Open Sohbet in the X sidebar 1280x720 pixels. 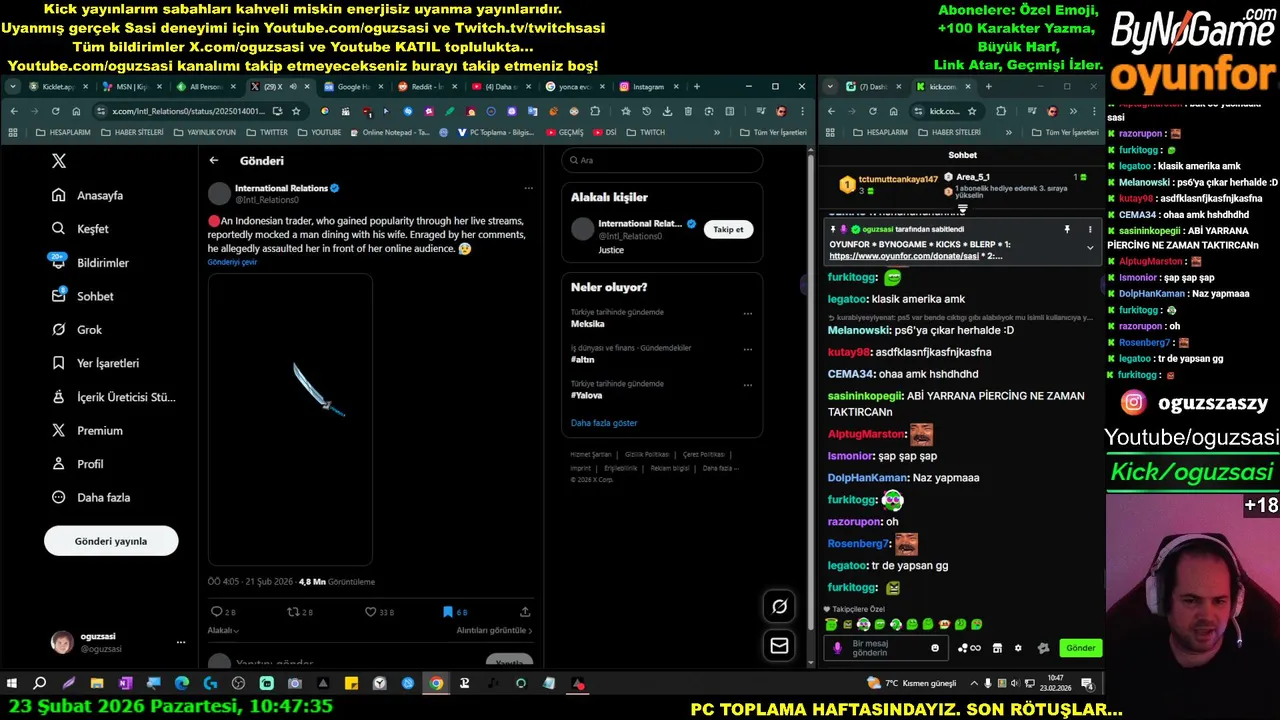pyautogui.click(x=83, y=296)
